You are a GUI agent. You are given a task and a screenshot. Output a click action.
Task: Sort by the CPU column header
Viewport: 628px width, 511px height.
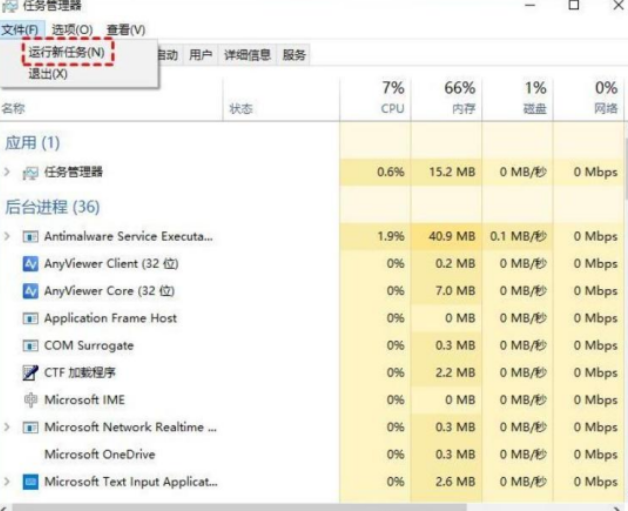click(x=392, y=98)
